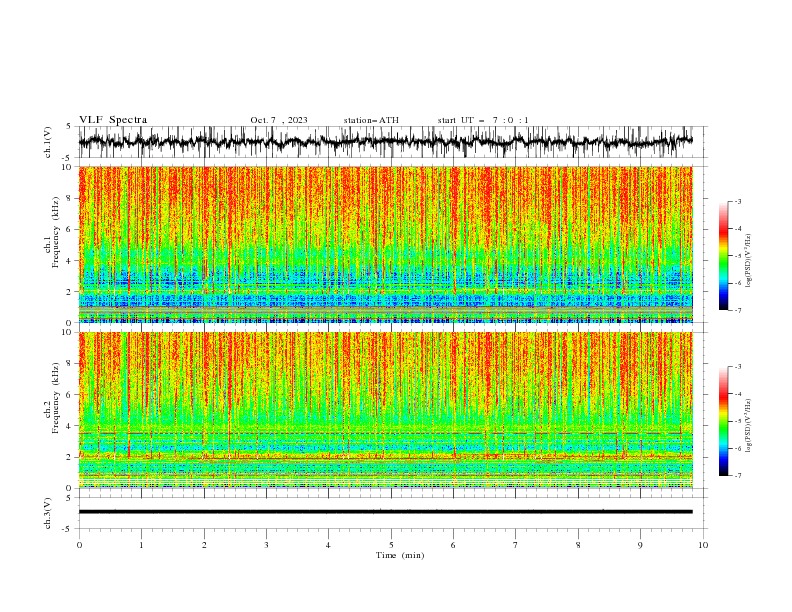This screenshot has width=792, height=612.
Task: Select the date text "Oct. 7, 2023"
Action: point(279,120)
